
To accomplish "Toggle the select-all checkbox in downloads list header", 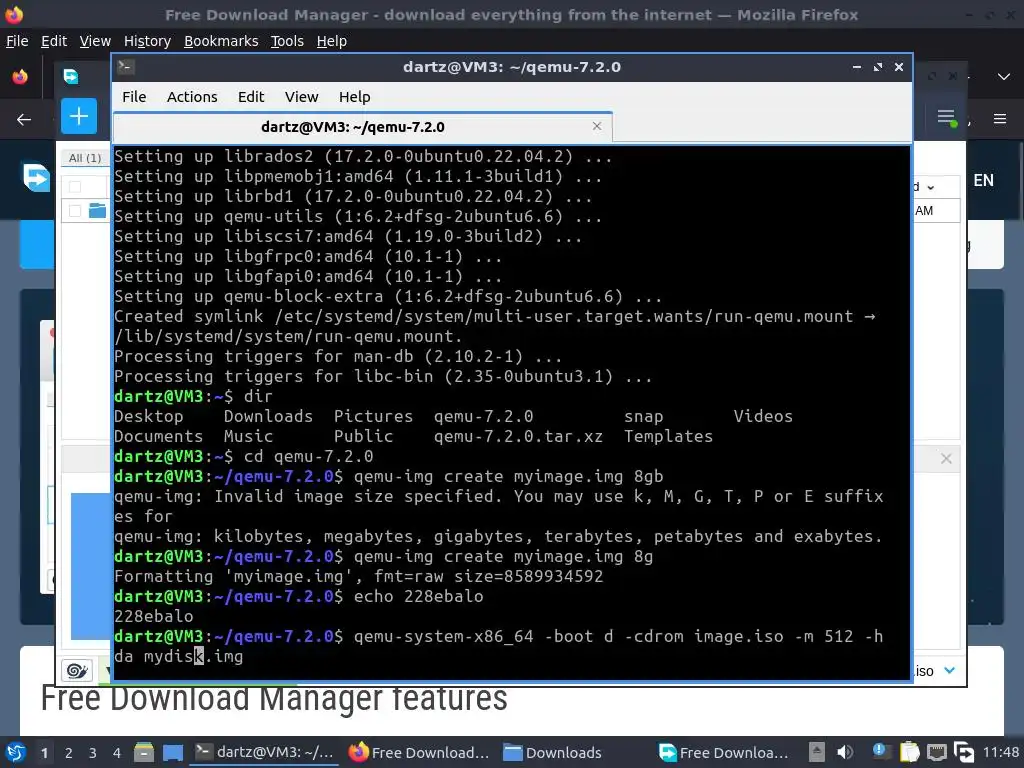I will pos(75,187).
